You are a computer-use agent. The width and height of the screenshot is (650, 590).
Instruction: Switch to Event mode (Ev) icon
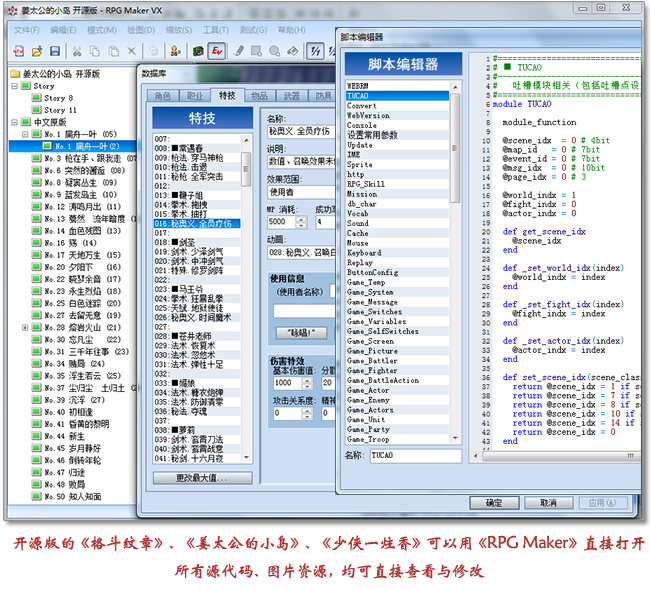217,51
